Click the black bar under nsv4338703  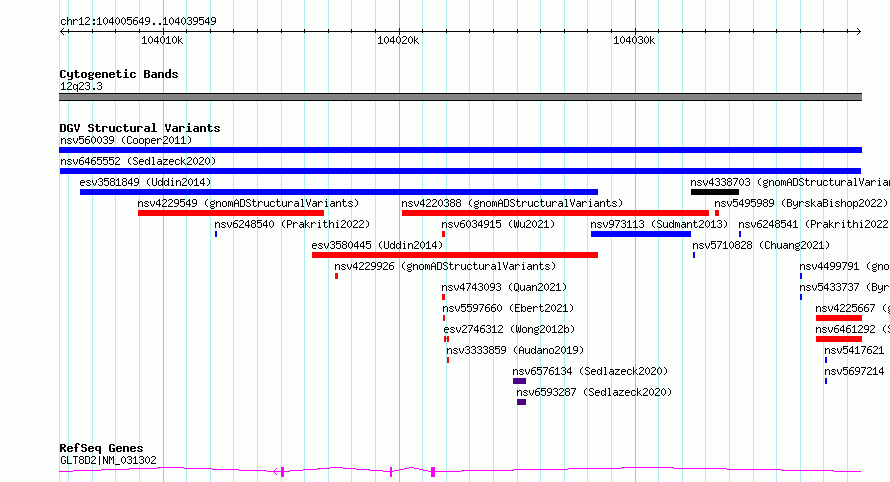coord(715,192)
